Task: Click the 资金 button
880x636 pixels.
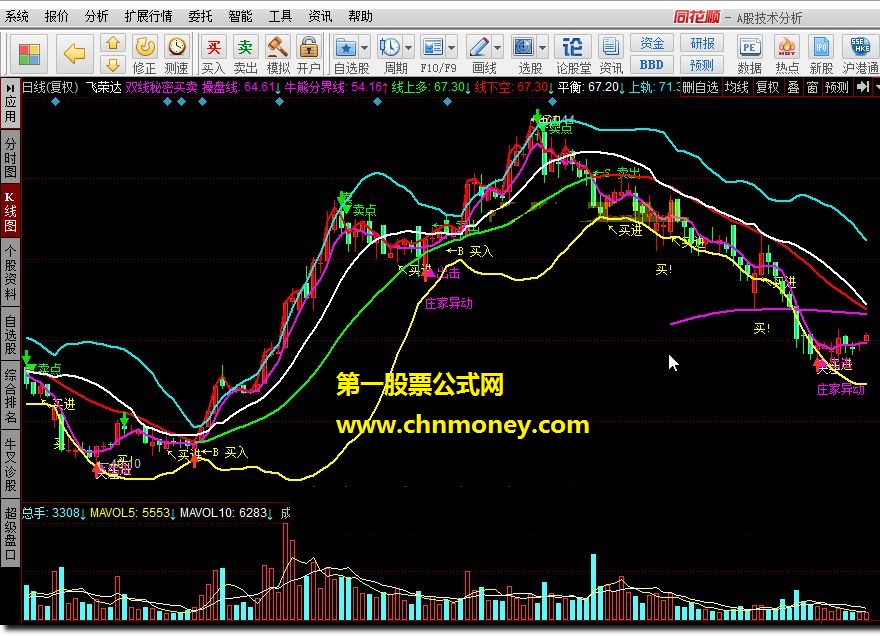Action: click(x=652, y=43)
